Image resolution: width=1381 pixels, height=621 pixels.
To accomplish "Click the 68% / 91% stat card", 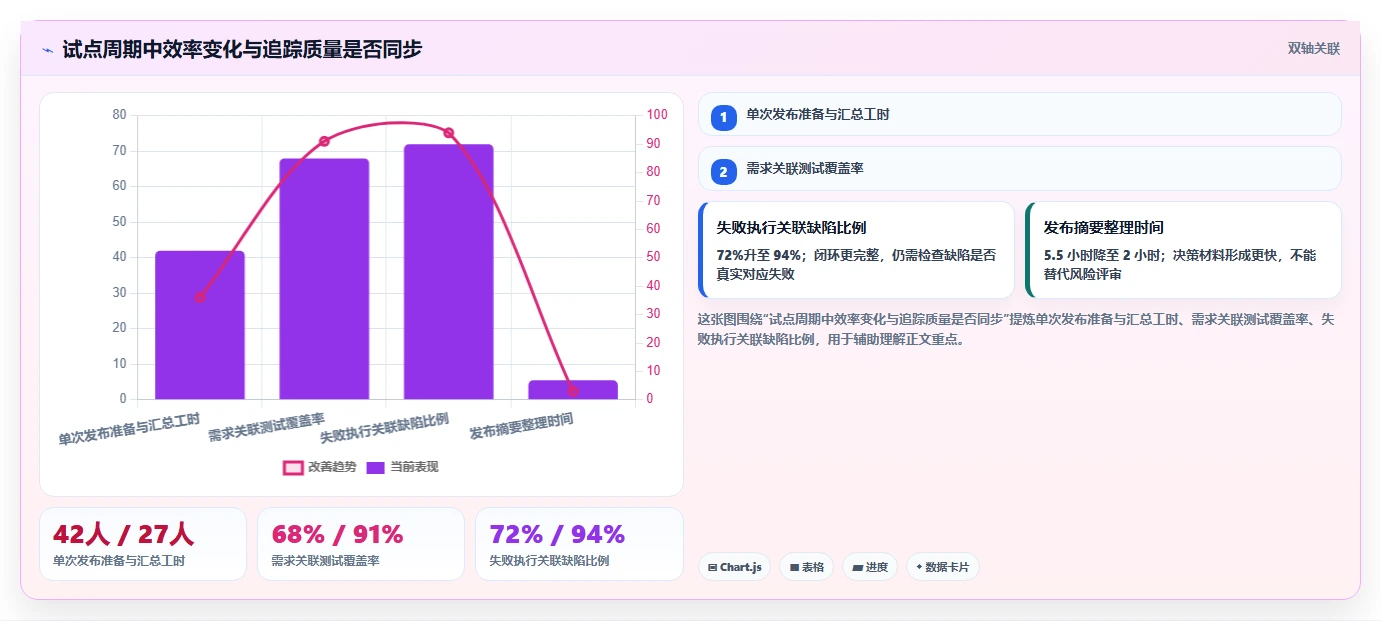I will (361, 544).
